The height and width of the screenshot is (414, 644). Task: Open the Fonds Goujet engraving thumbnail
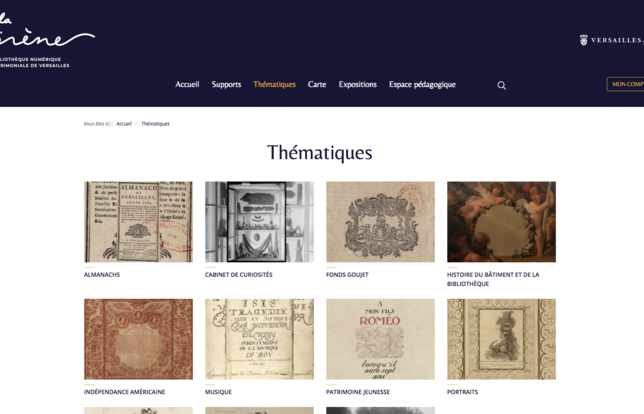click(380, 222)
